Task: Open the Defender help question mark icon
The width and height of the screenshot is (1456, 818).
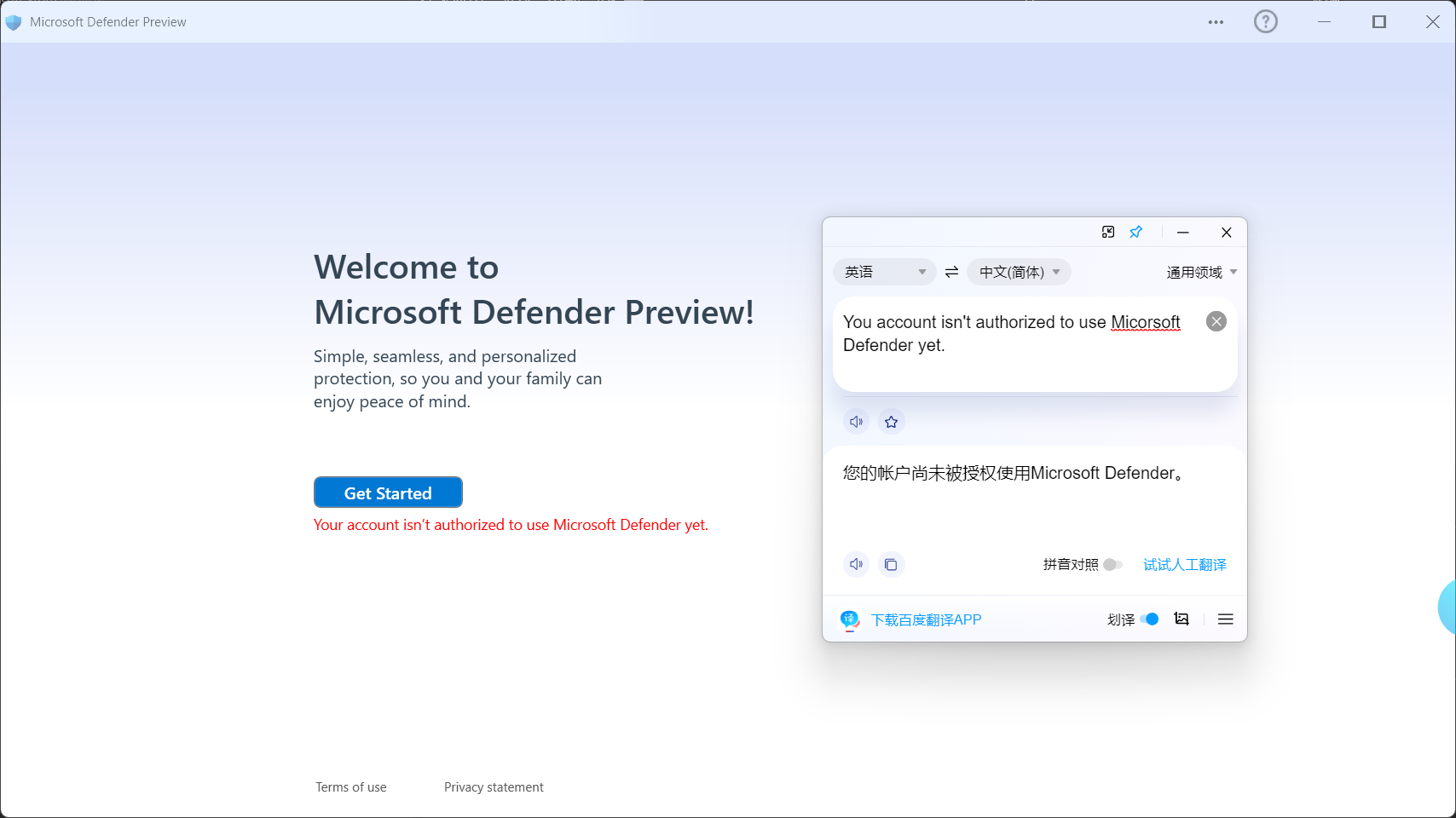Action: 1266,21
